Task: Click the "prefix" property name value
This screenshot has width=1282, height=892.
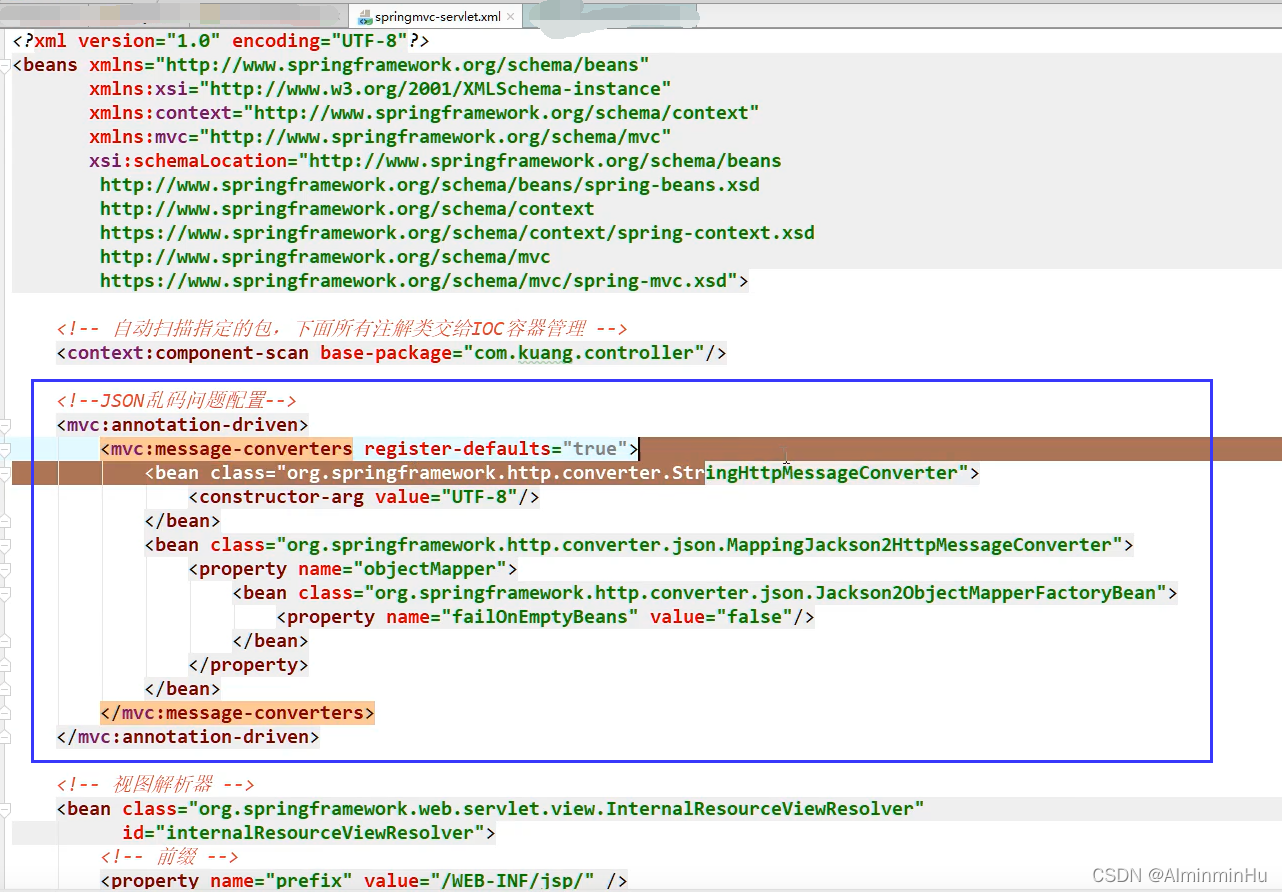Action: tap(309, 881)
